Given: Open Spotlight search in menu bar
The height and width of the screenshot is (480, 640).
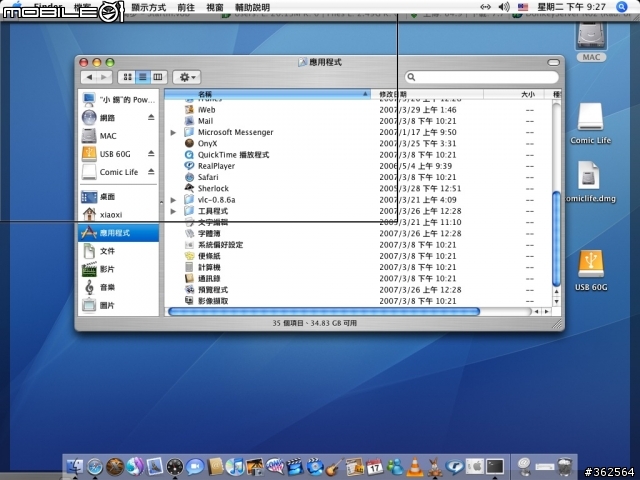Looking at the screenshot, I should point(622,7).
